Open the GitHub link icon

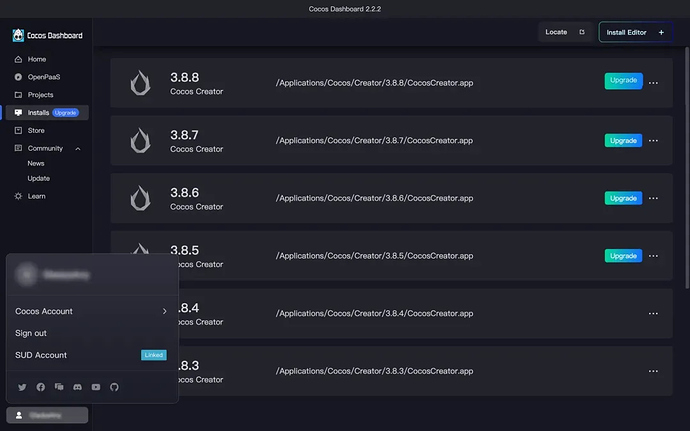[114, 387]
